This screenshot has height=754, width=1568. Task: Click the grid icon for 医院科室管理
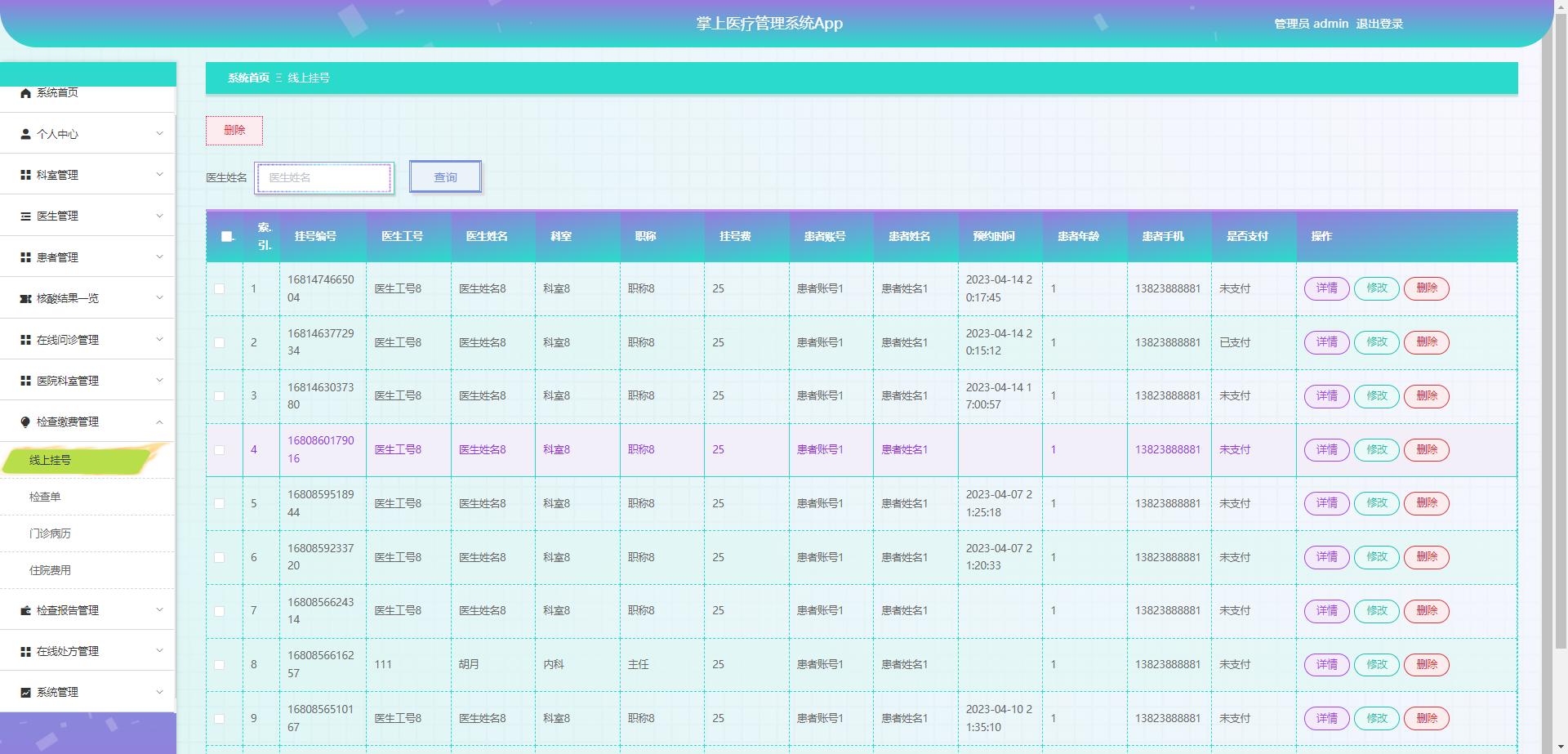tap(25, 381)
